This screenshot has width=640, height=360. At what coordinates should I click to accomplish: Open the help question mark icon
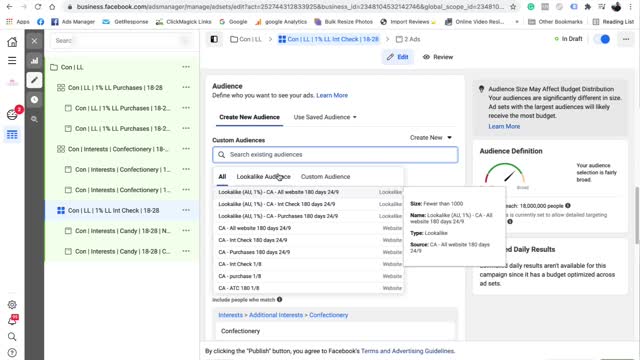click(12, 352)
